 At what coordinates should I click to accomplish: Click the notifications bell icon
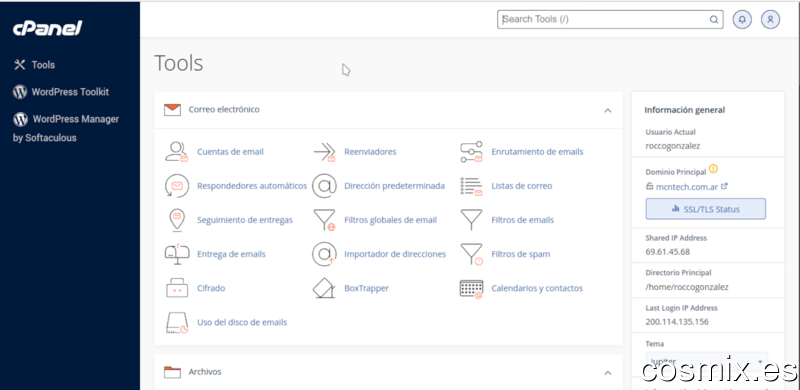(x=742, y=20)
